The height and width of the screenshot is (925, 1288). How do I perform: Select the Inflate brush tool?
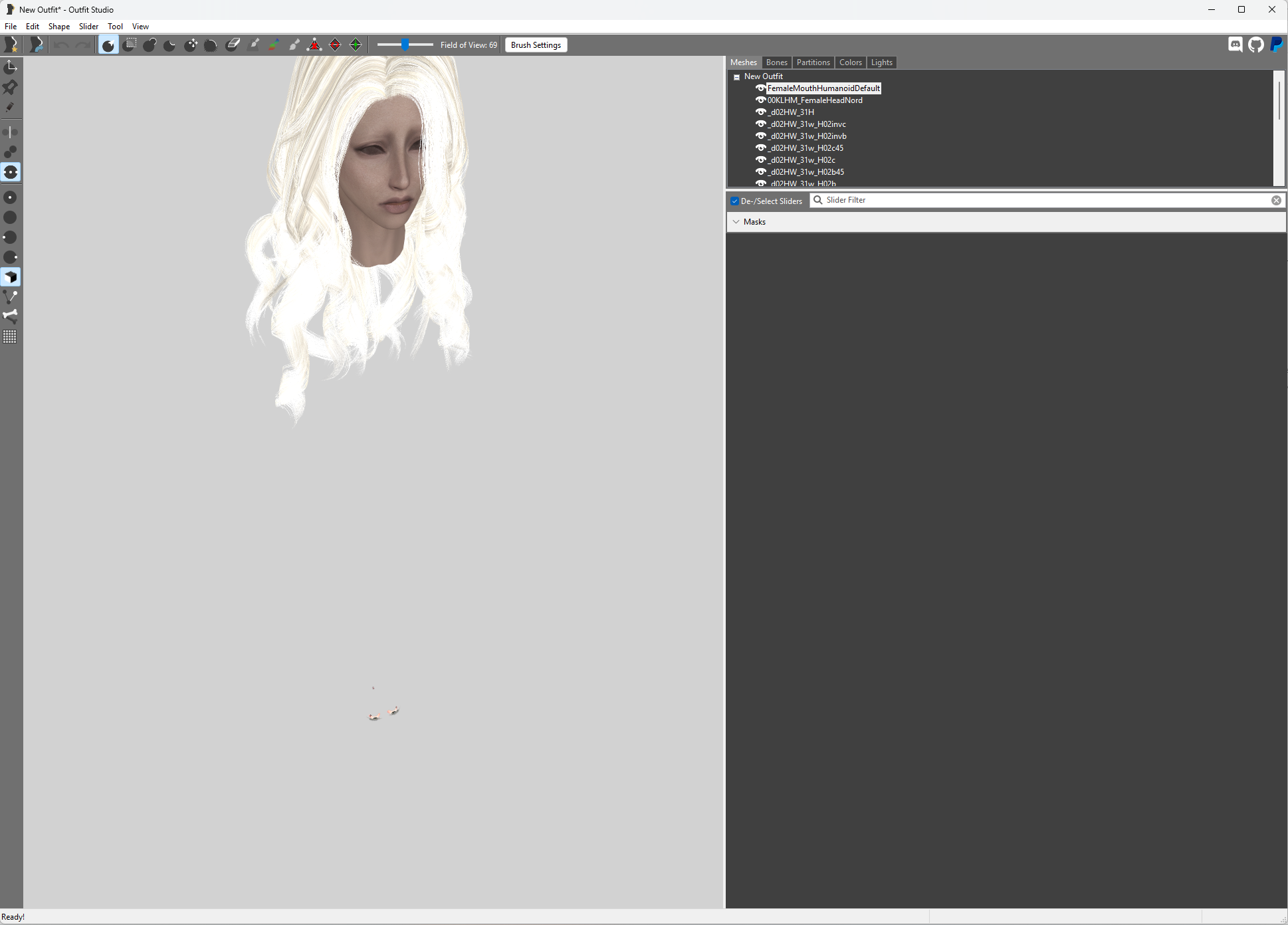pyautogui.click(x=150, y=45)
